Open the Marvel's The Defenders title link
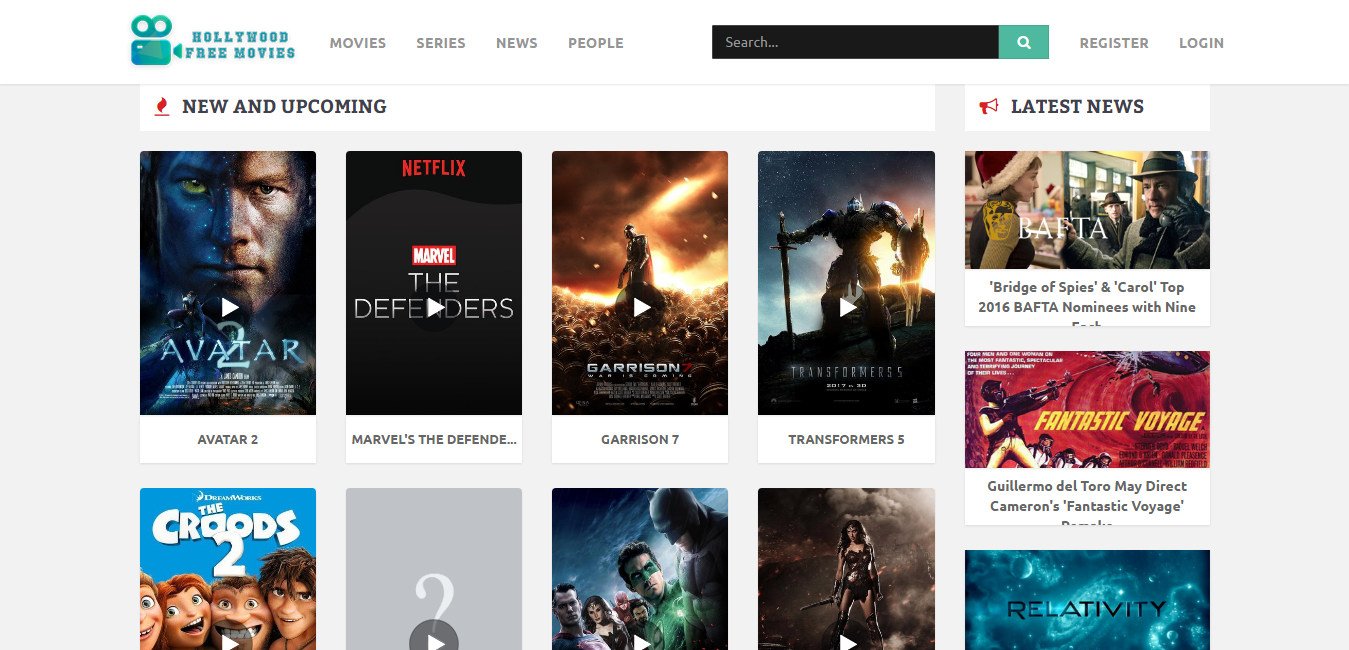 pos(434,439)
